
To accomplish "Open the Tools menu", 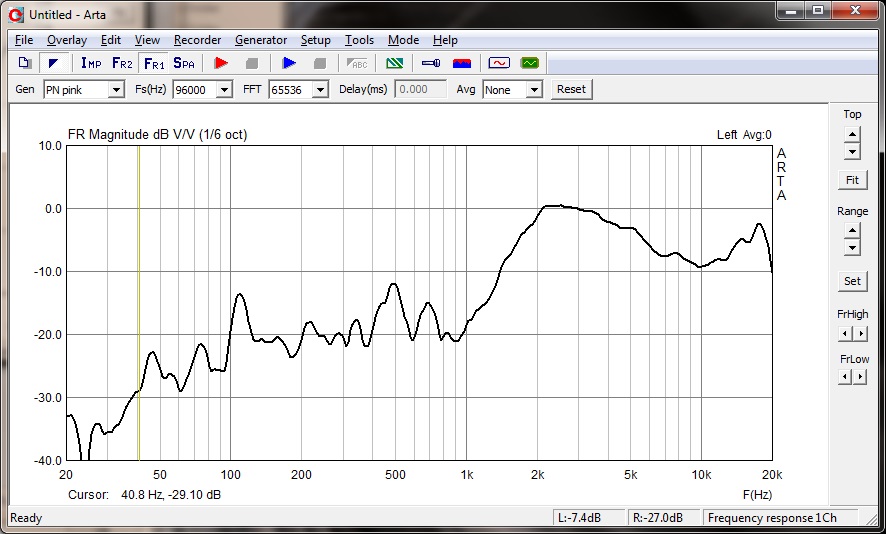I will pos(359,40).
